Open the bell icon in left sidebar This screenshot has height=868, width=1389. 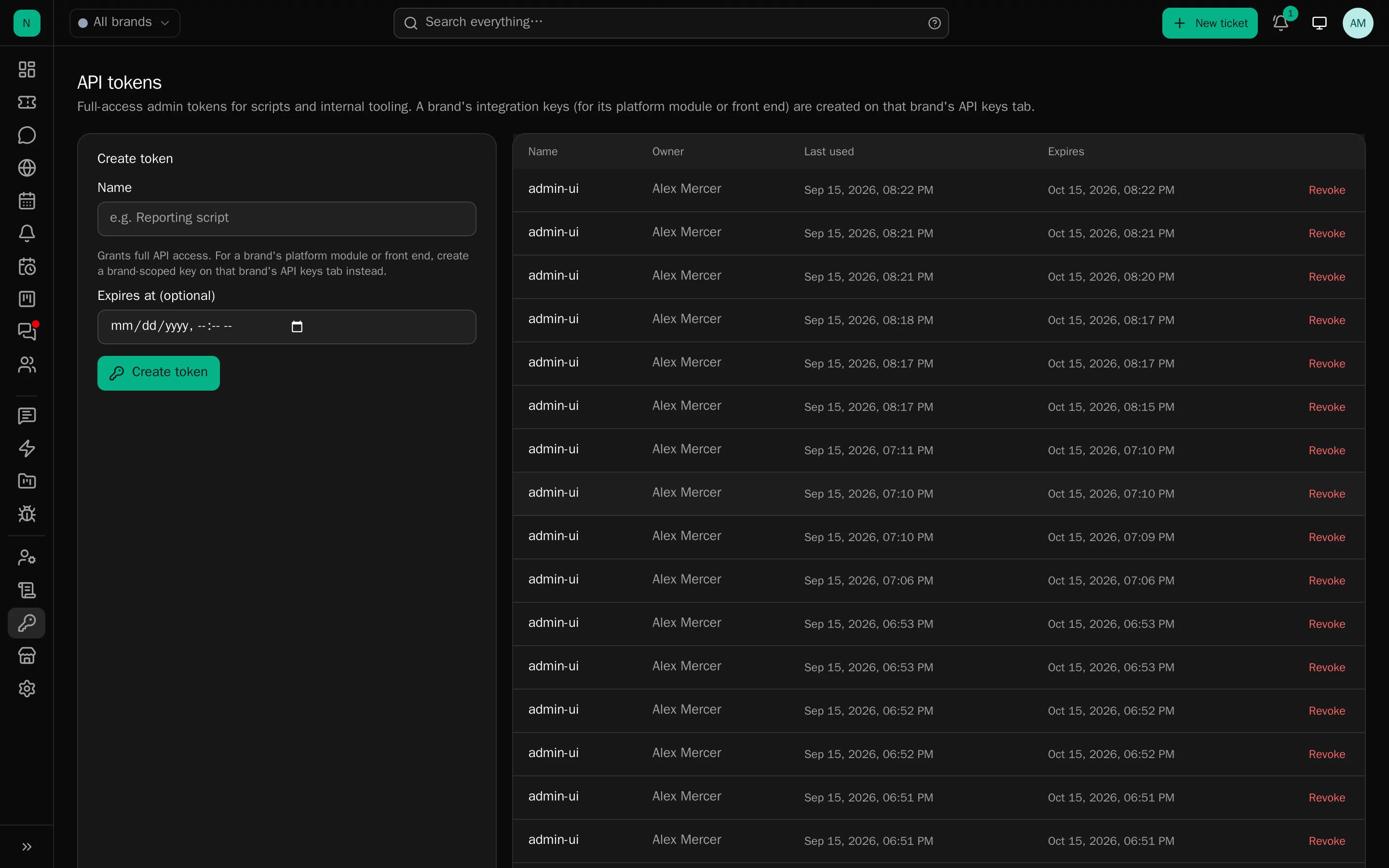point(27,233)
